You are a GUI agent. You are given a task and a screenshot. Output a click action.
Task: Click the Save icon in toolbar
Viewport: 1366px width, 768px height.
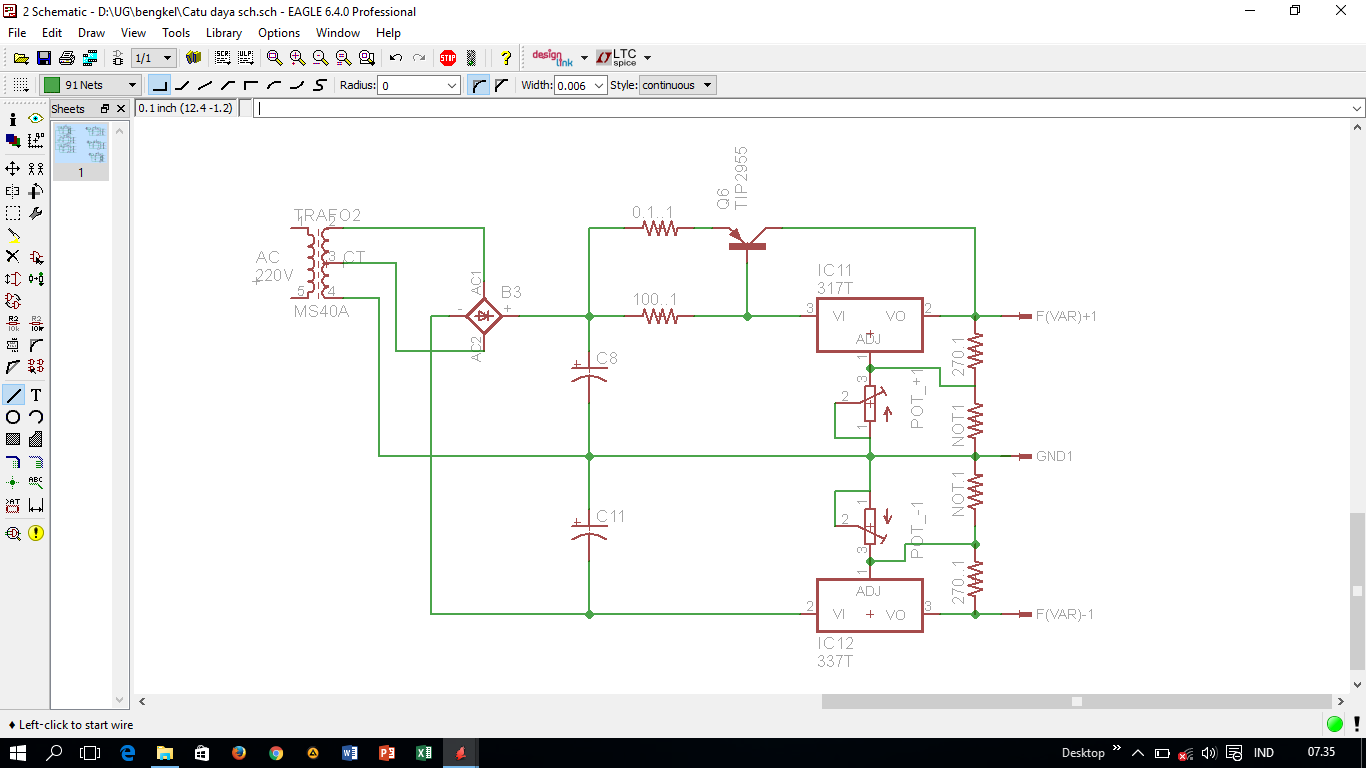pyautogui.click(x=44, y=58)
